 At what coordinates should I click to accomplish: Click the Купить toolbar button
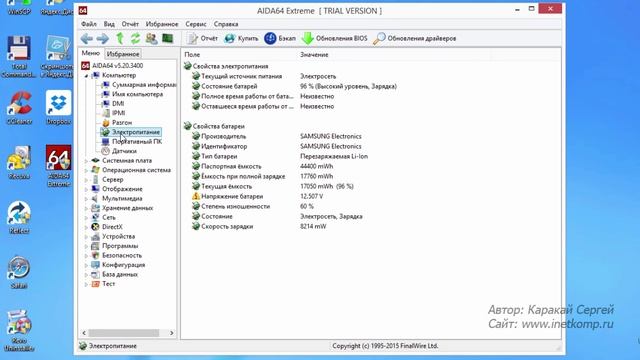click(242, 38)
